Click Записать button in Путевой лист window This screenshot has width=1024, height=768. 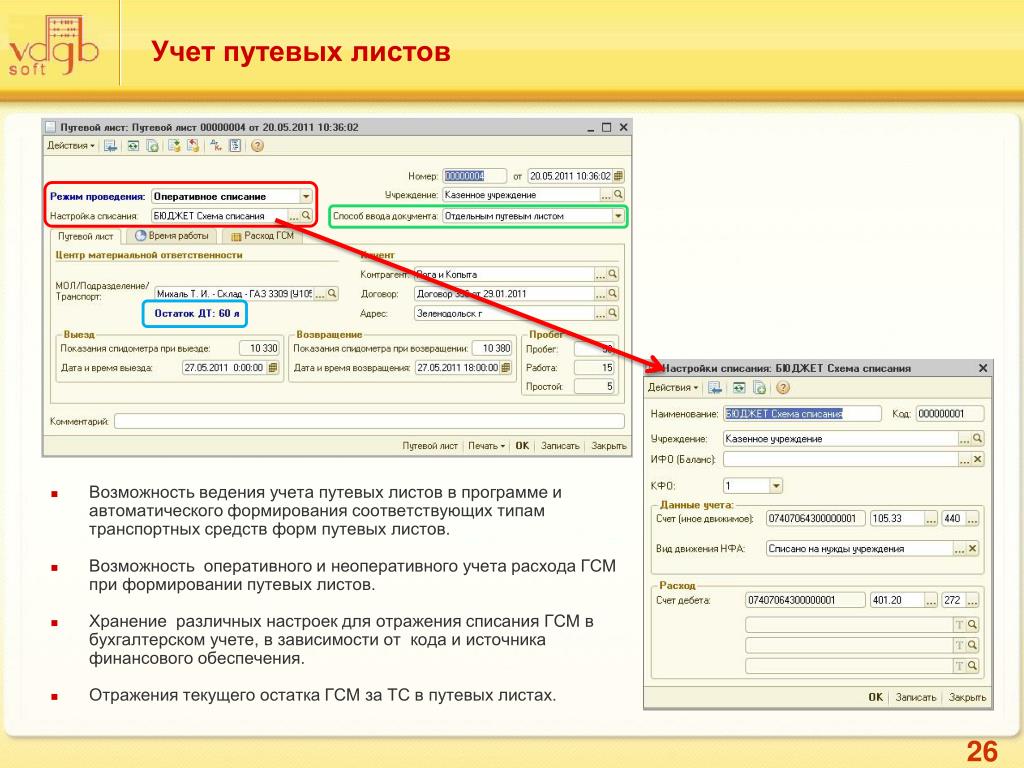[560, 446]
